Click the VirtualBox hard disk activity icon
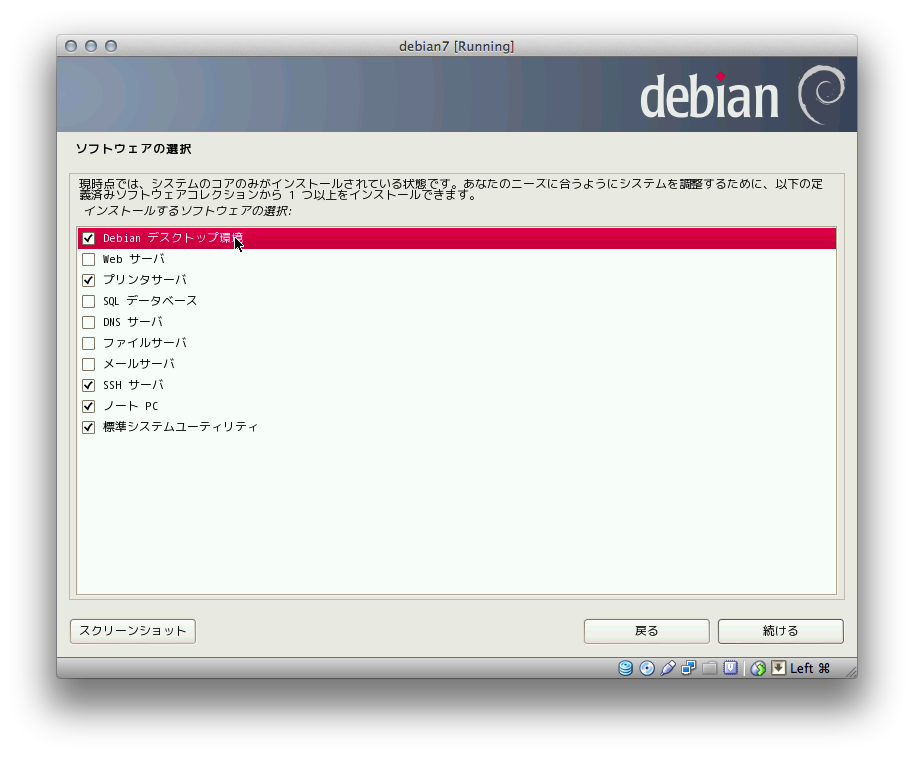The height and width of the screenshot is (757, 914). [625, 668]
